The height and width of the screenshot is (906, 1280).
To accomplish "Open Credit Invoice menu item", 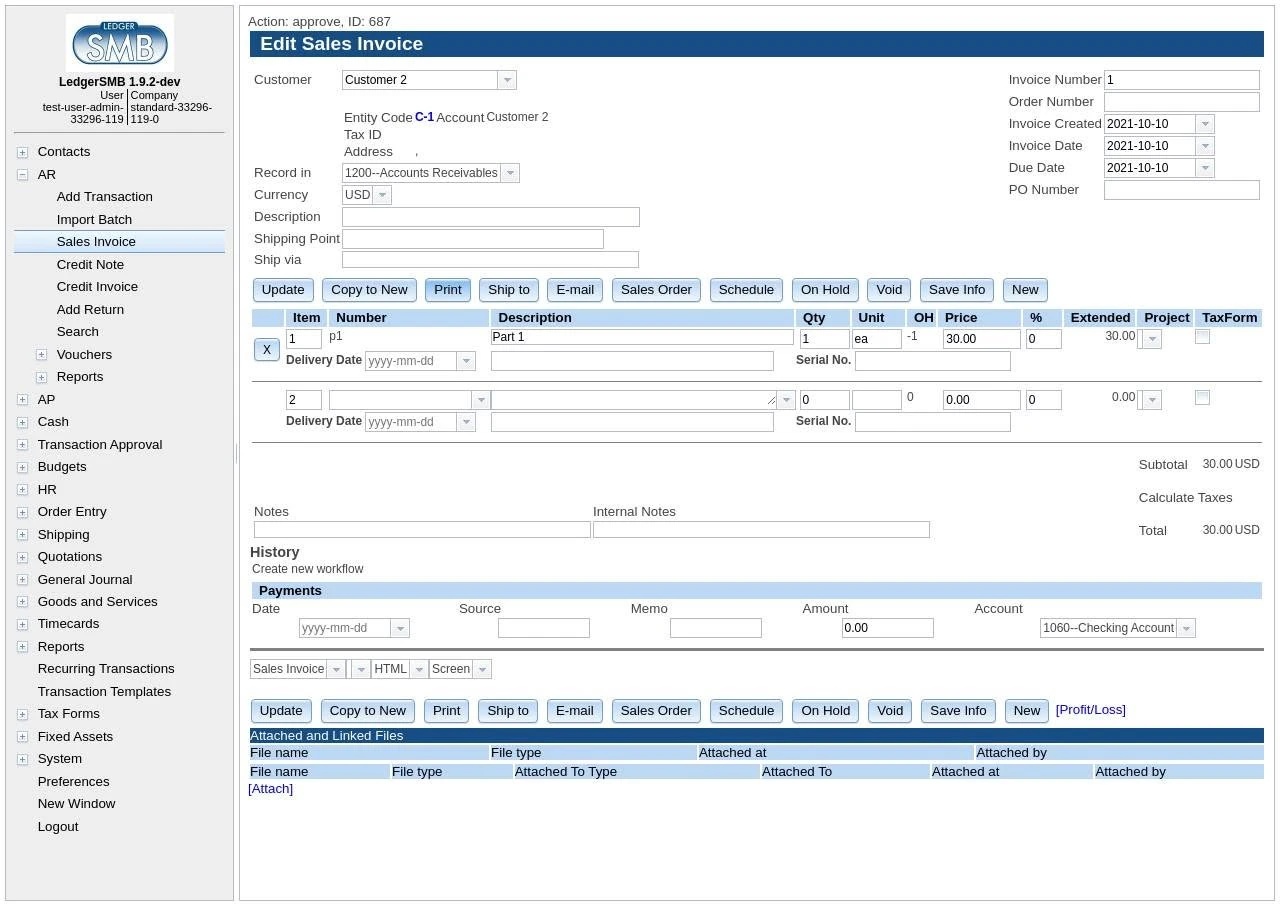I will click(97, 287).
